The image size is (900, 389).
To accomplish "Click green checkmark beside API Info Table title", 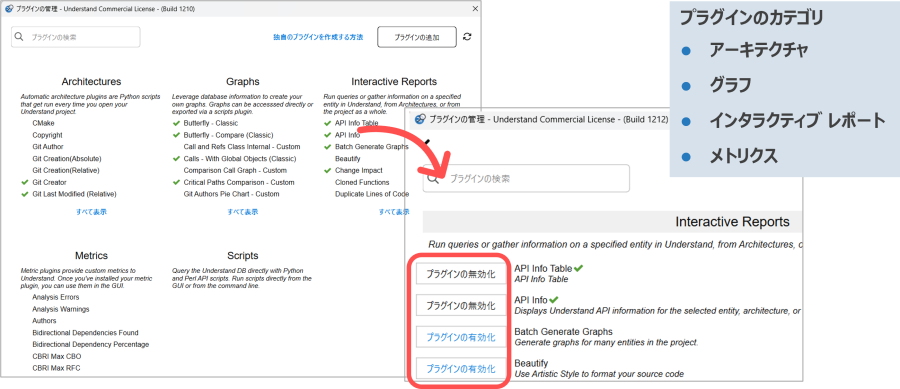I will (x=579, y=267).
